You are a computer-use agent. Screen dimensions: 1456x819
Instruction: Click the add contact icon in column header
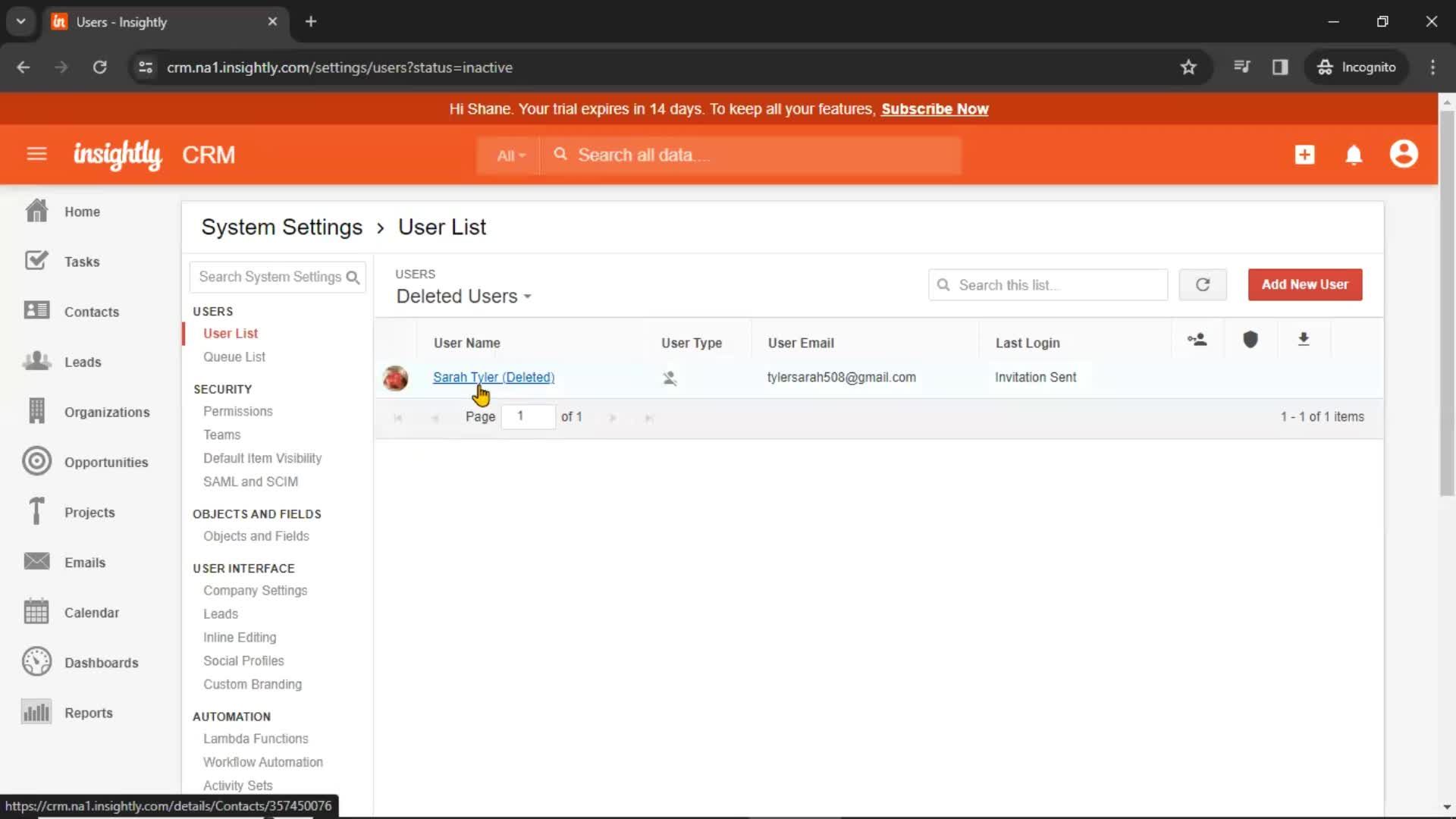click(x=1197, y=339)
